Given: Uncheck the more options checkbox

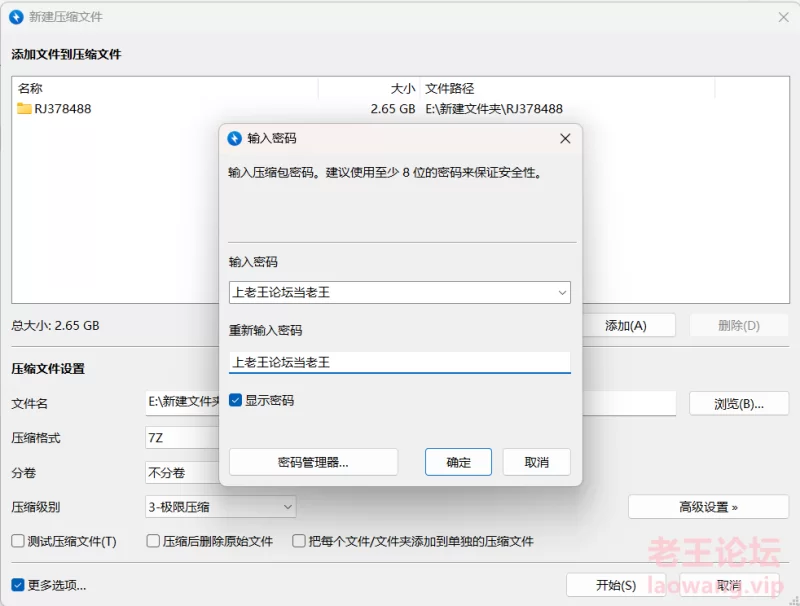Looking at the screenshot, I should [x=18, y=585].
